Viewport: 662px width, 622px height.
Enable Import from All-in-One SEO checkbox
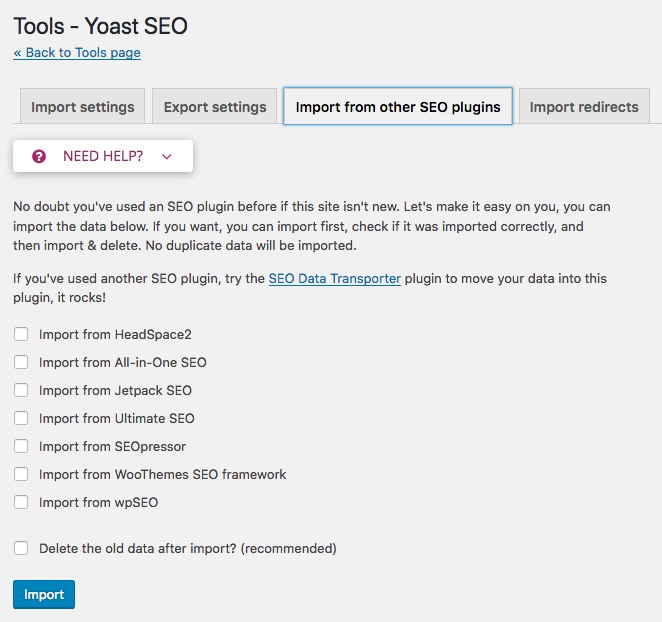[21, 362]
